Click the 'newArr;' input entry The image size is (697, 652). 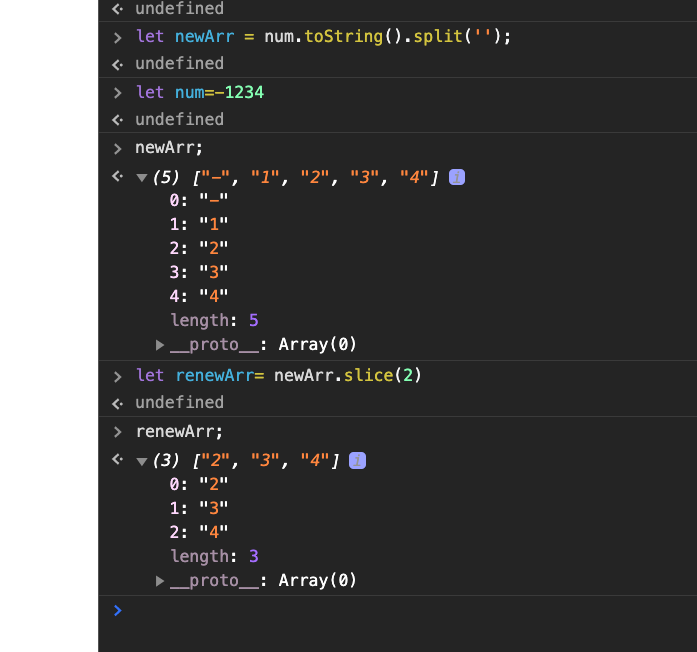point(169,148)
